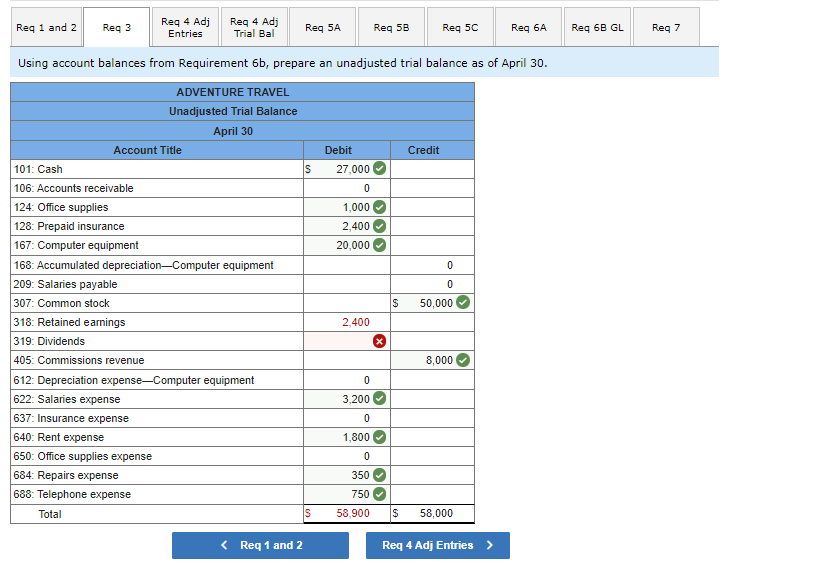
Task: Click Accumulated depreciation credit field
Action: (432, 265)
